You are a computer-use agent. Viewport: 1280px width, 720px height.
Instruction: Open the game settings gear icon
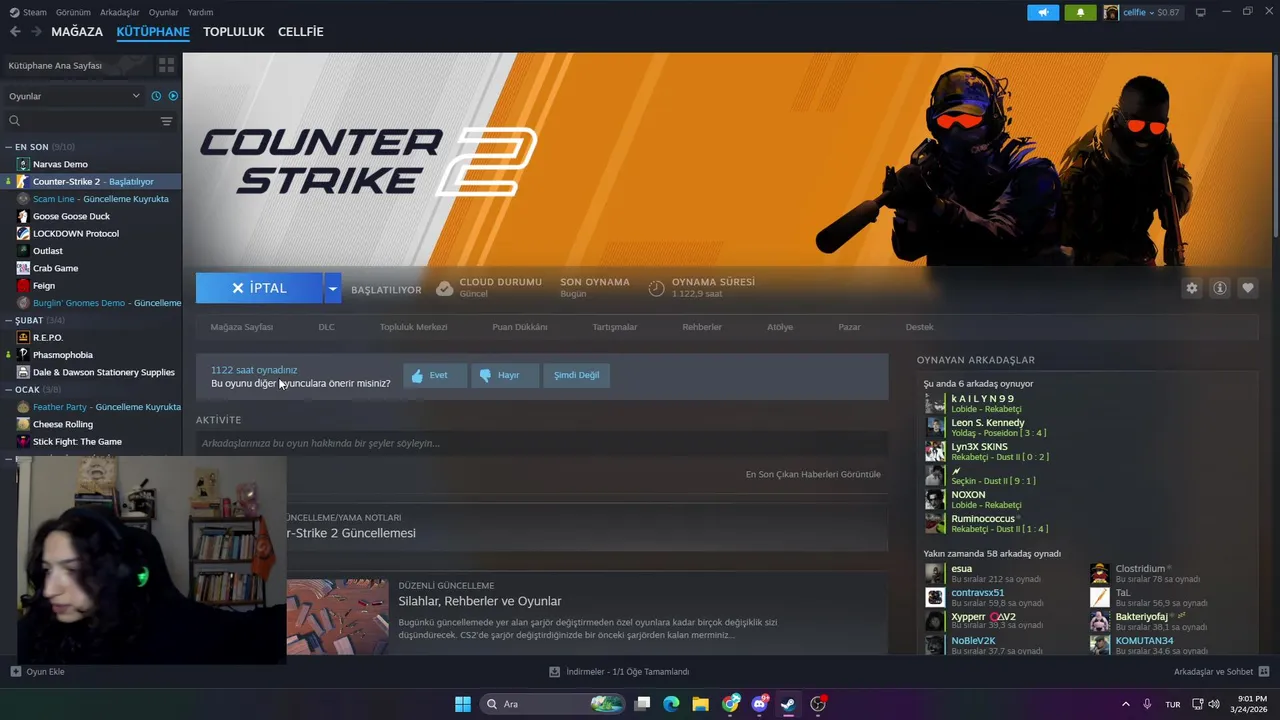pos(1191,288)
